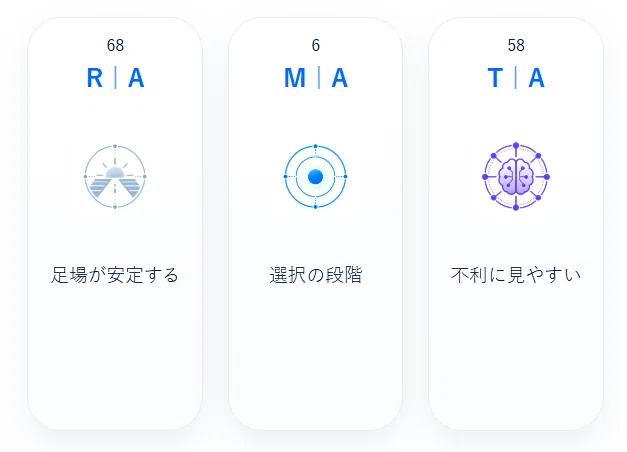
Task: Click the blue target circle icon
Action: 315,176
